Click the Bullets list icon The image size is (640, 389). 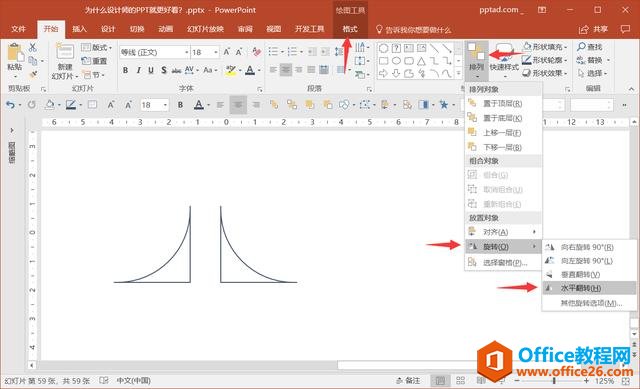273,51
